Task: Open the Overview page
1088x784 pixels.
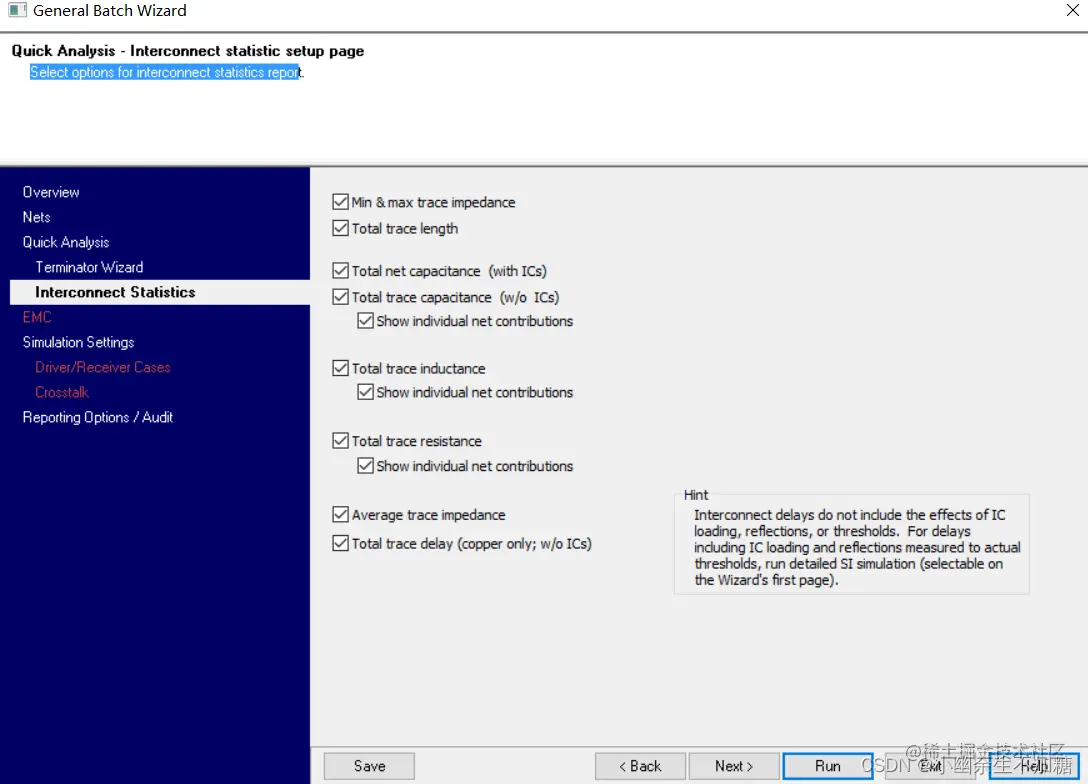Action: [51, 192]
